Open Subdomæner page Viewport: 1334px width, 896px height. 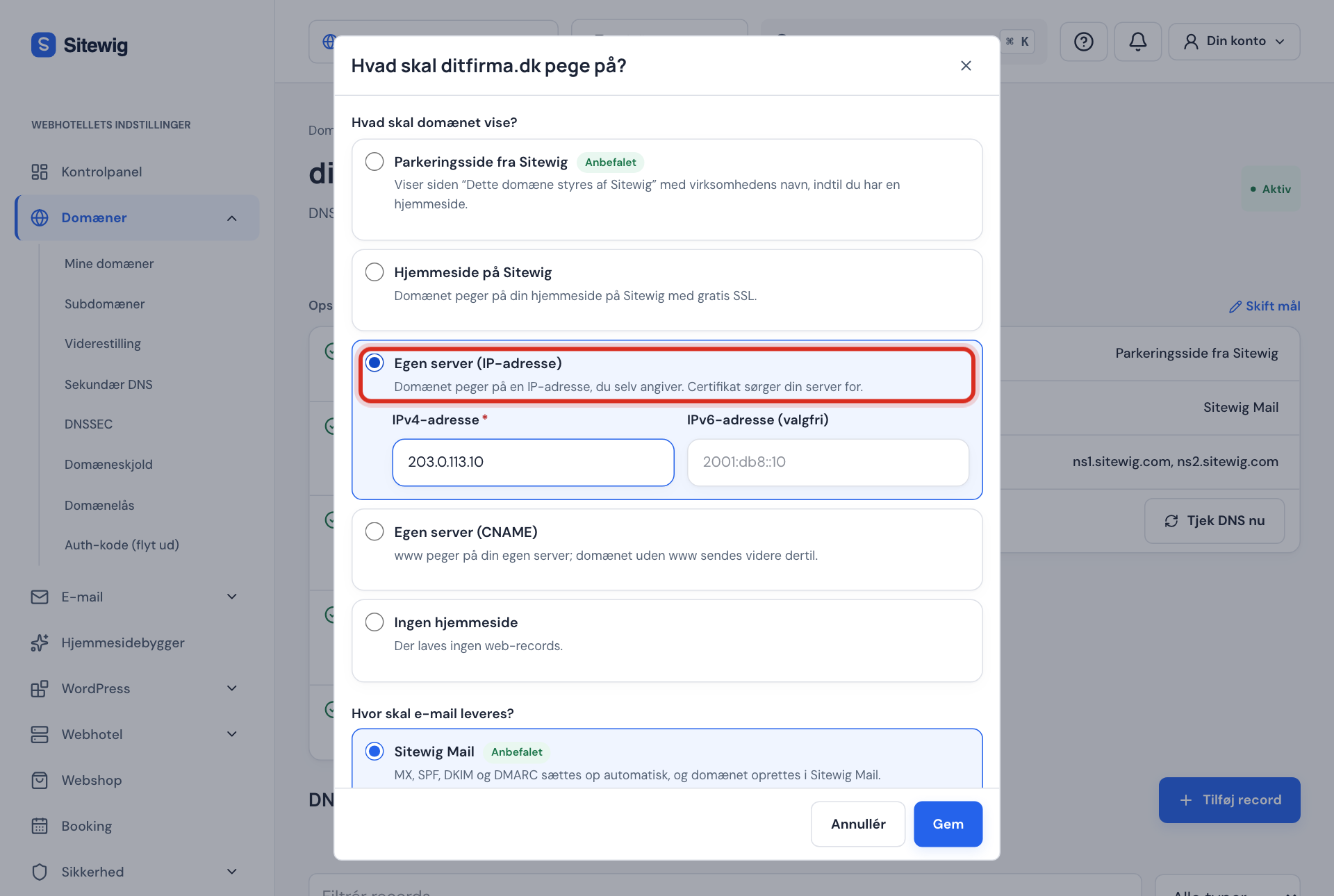pos(104,304)
